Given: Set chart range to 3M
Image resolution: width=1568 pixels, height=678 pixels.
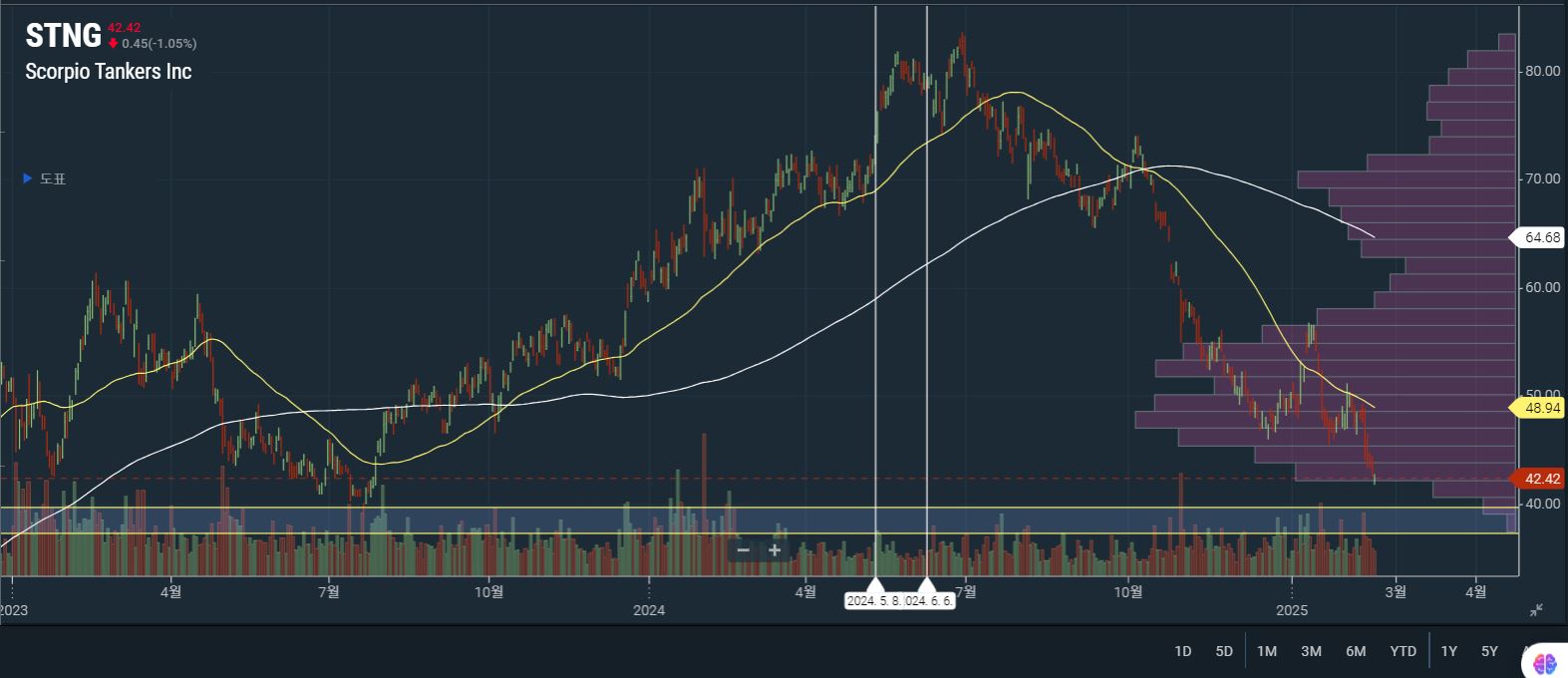Looking at the screenshot, I should click(x=1311, y=651).
